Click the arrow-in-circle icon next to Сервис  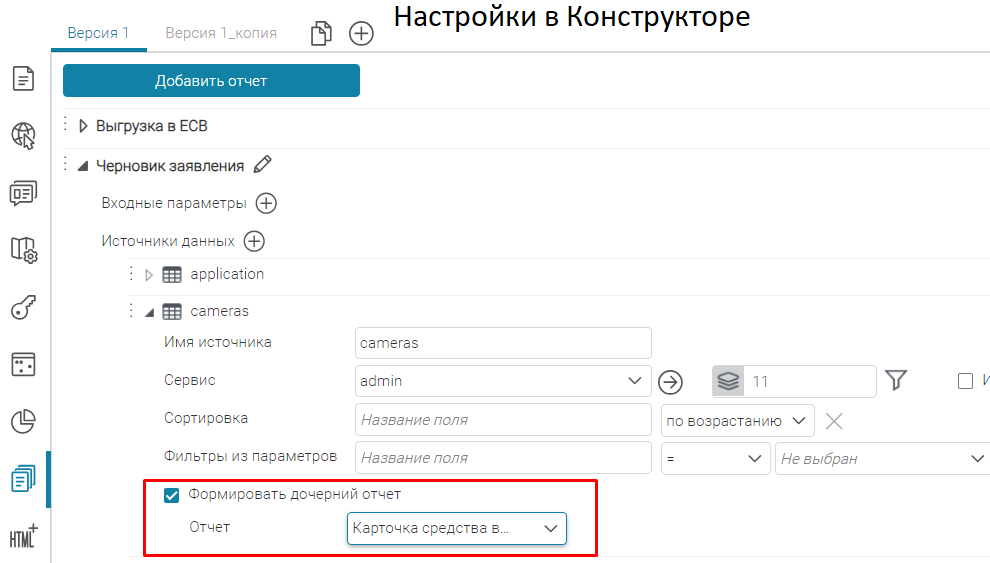(x=670, y=381)
